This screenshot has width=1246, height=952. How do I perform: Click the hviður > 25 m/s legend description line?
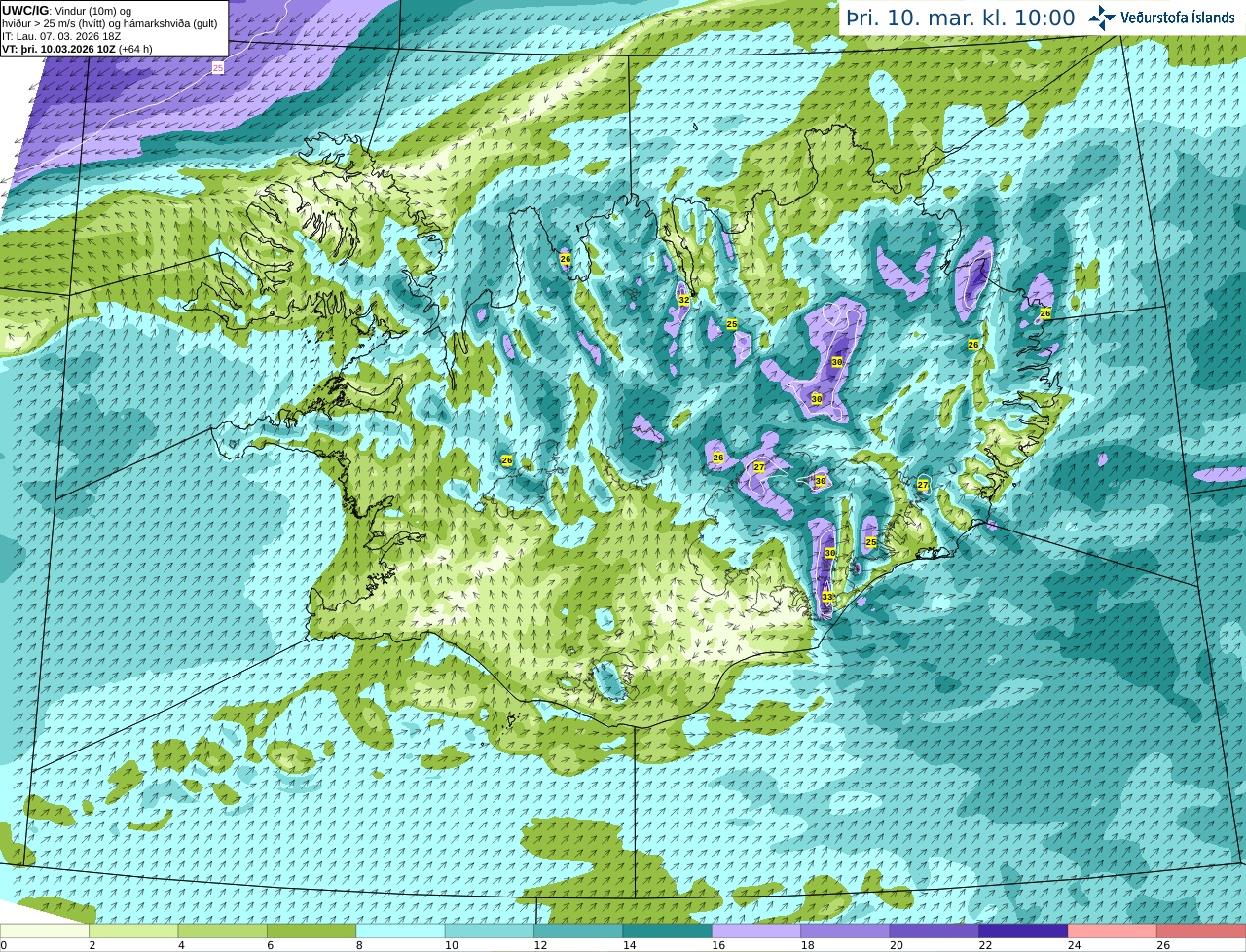pos(110,22)
